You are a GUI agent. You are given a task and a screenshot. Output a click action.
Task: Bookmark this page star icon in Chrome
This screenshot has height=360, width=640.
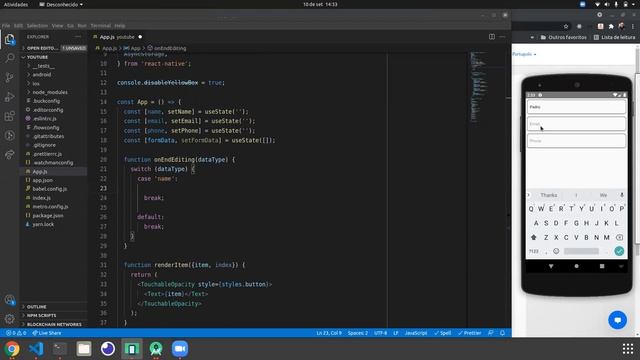point(566,26)
